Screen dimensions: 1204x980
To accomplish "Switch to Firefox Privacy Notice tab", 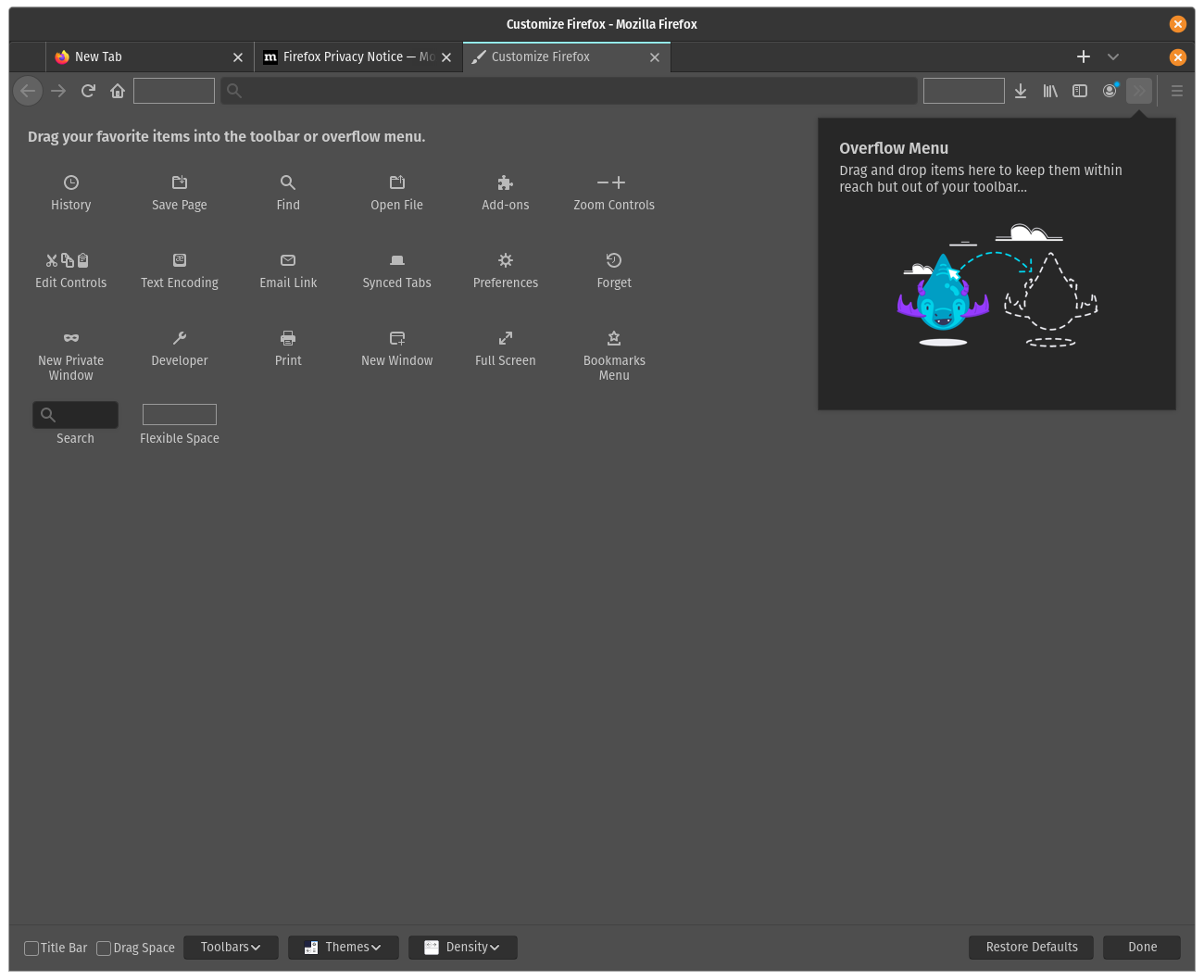I will [357, 57].
